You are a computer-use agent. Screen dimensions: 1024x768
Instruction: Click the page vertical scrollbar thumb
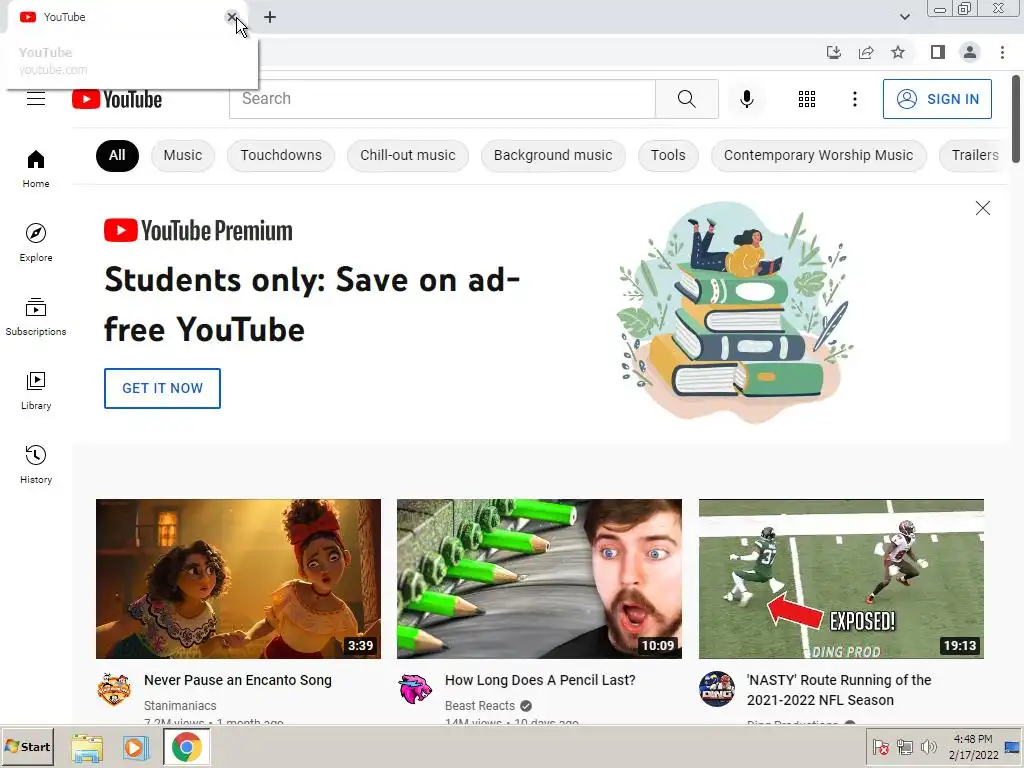[x=1016, y=119]
